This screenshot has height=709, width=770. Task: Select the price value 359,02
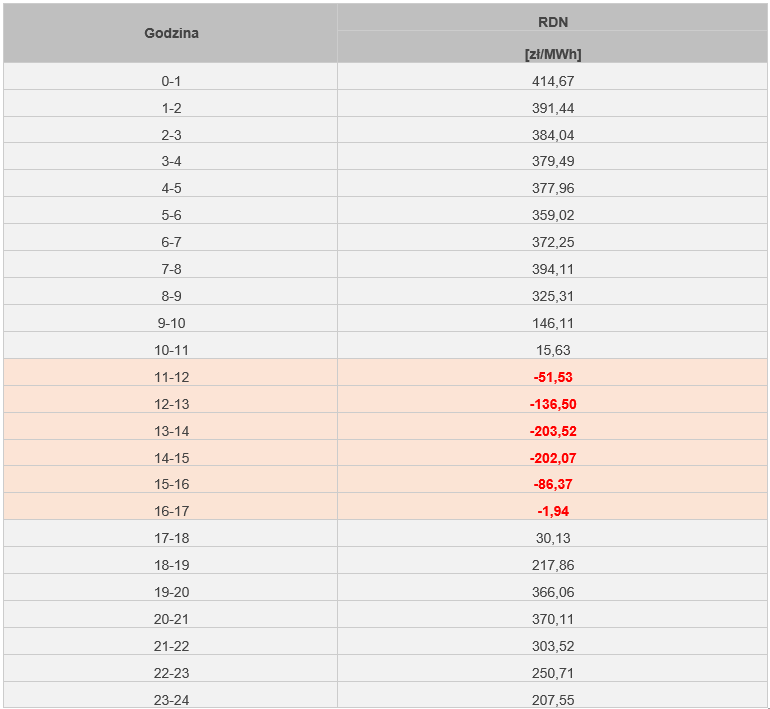click(552, 215)
